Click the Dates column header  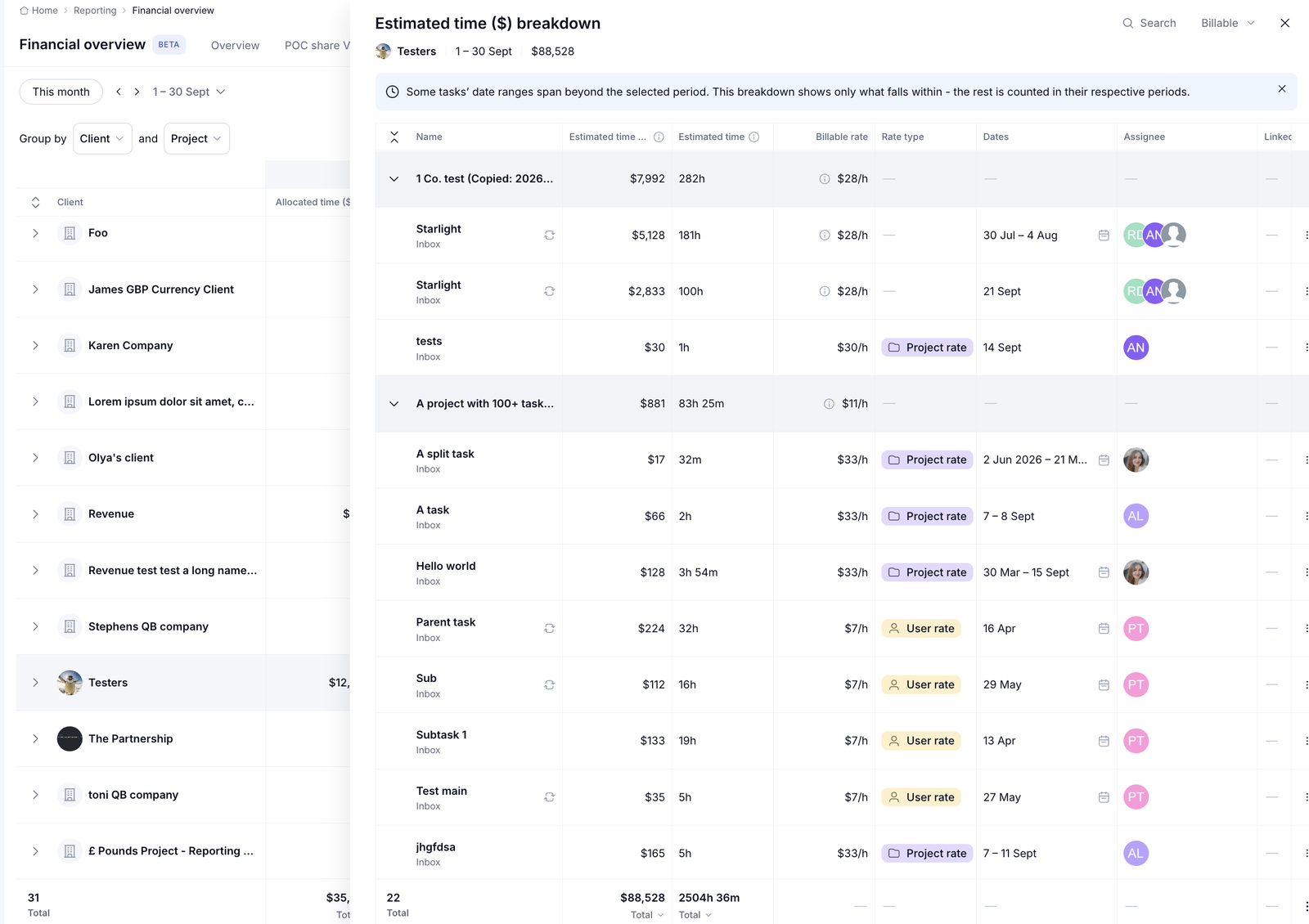click(x=996, y=137)
